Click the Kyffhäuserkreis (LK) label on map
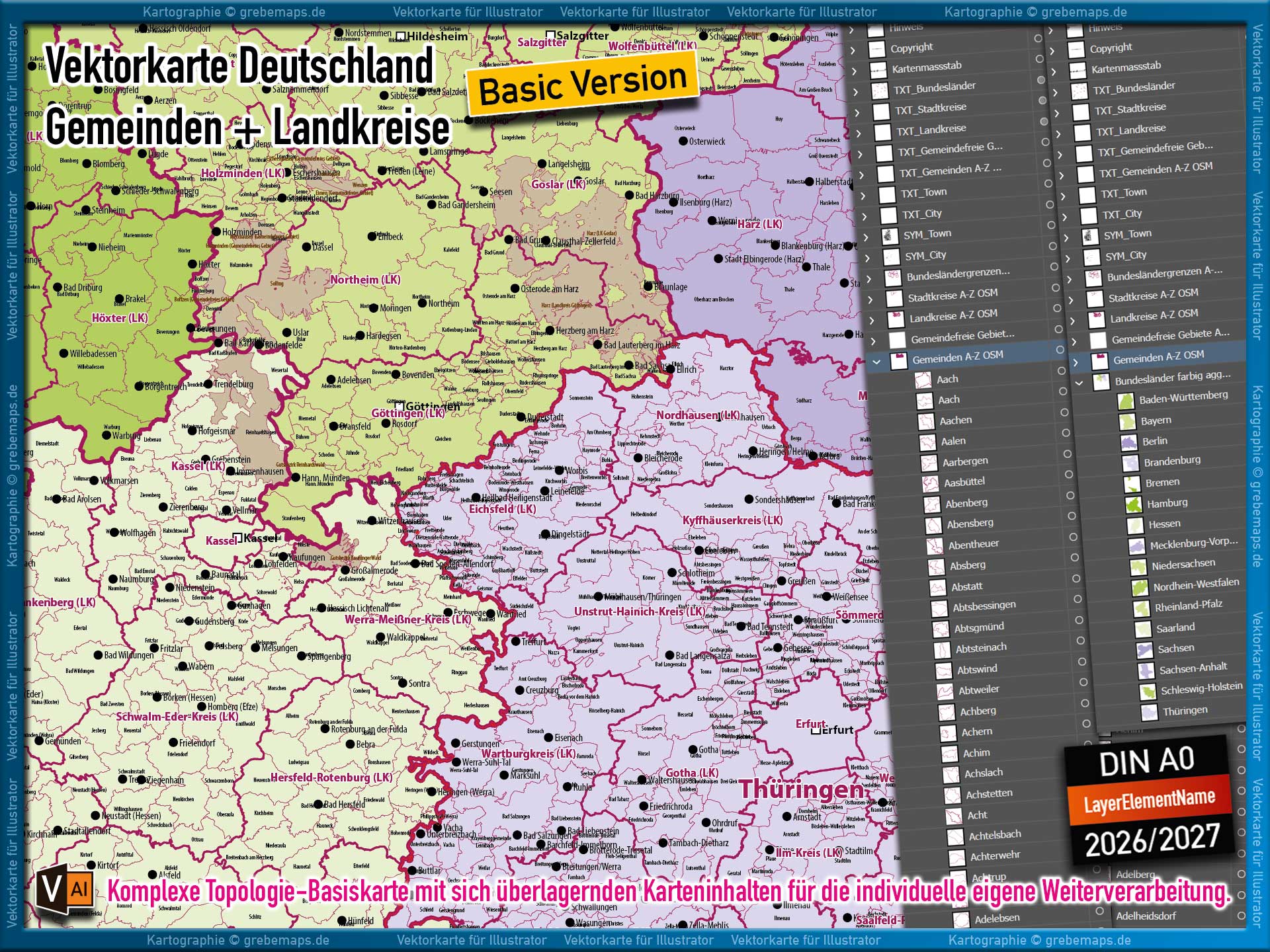This screenshot has width=1270, height=952. pos(733,520)
